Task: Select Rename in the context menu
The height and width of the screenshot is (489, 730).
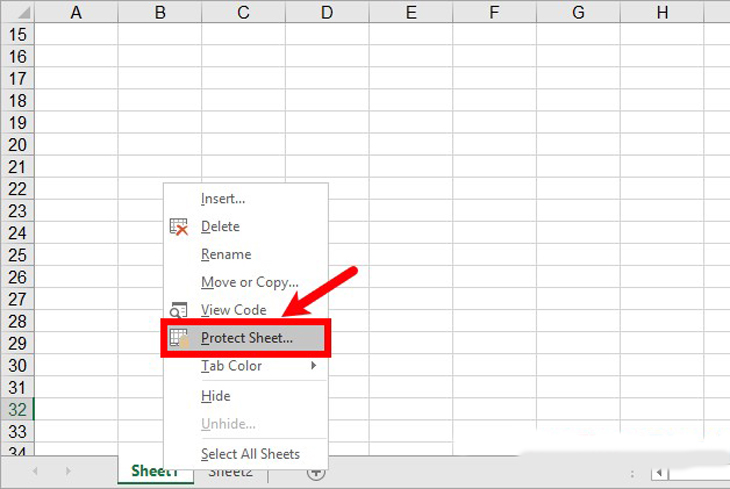Action: pos(226,255)
